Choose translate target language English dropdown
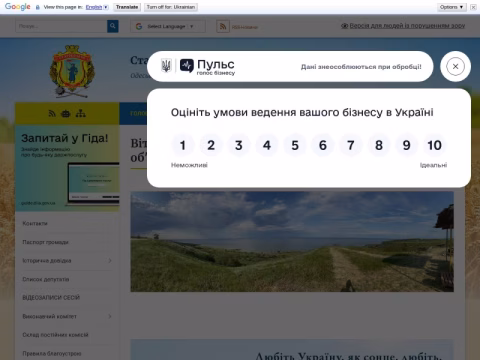This screenshot has width=480, height=360. (x=97, y=7)
